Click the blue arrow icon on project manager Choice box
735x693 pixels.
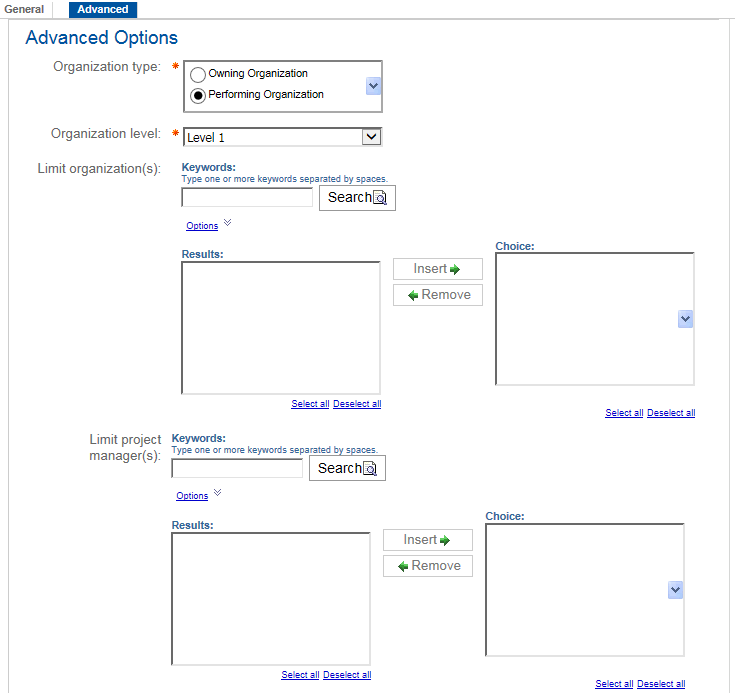tap(675, 591)
